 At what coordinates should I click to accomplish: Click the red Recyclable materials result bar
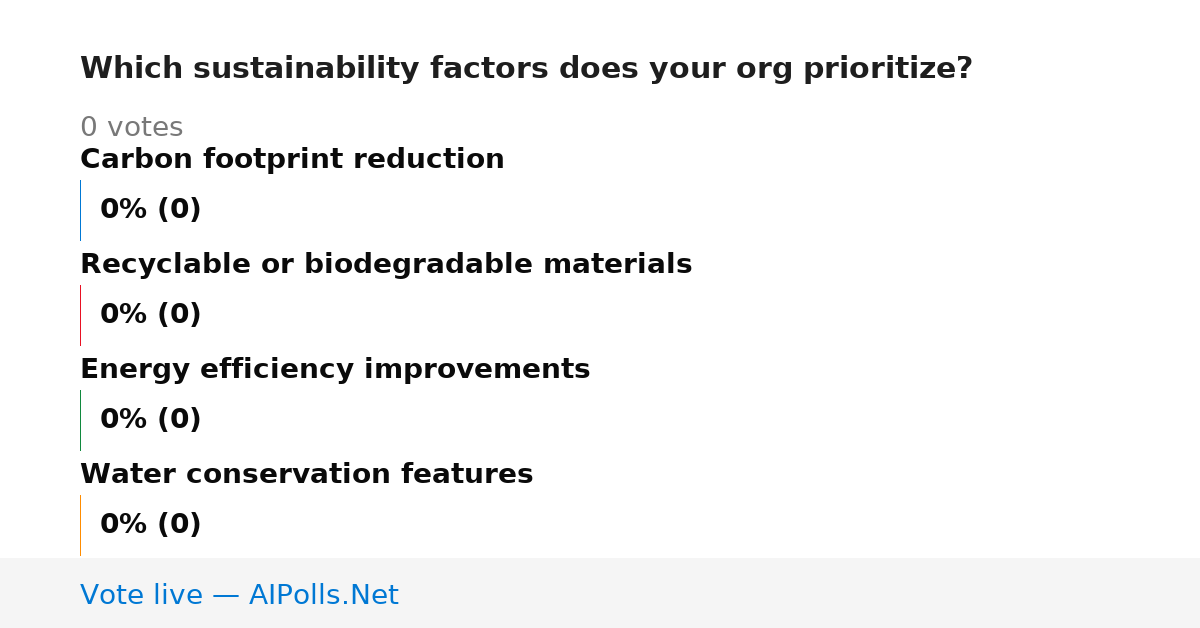80,315
